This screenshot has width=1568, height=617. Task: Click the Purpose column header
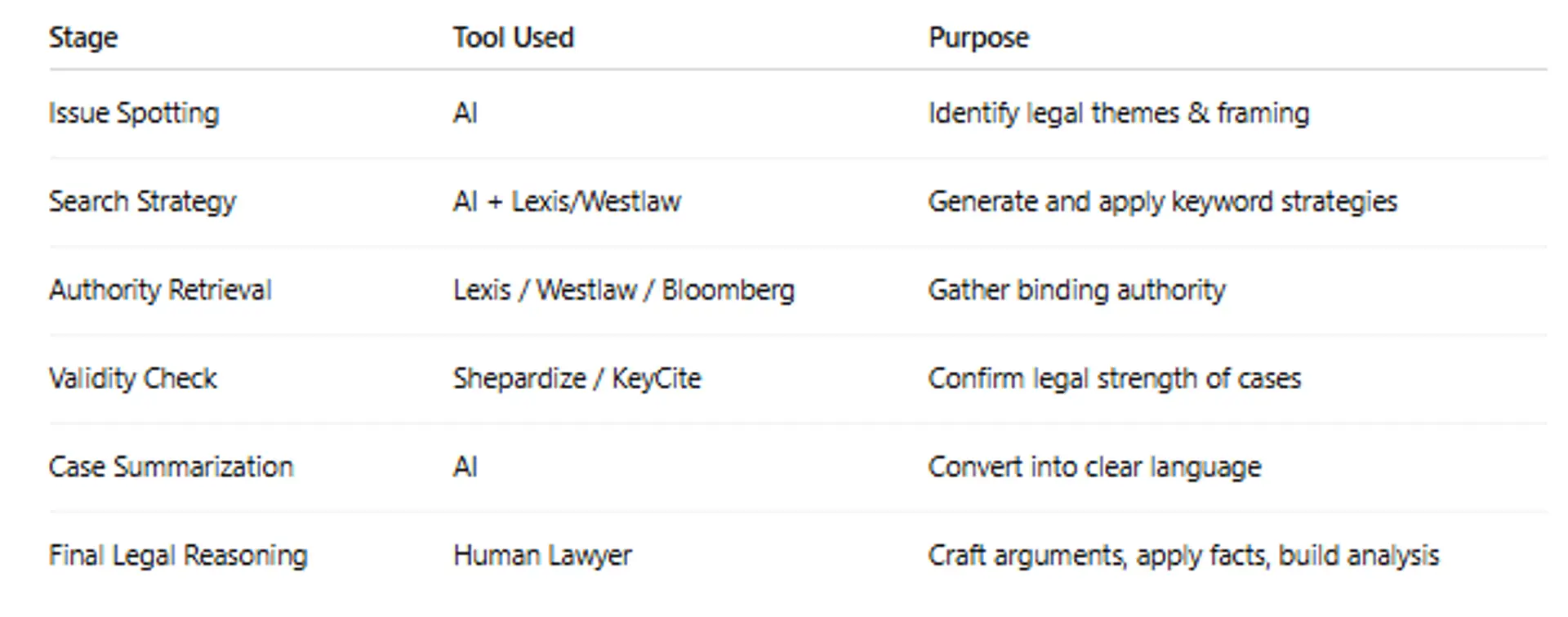point(978,38)
